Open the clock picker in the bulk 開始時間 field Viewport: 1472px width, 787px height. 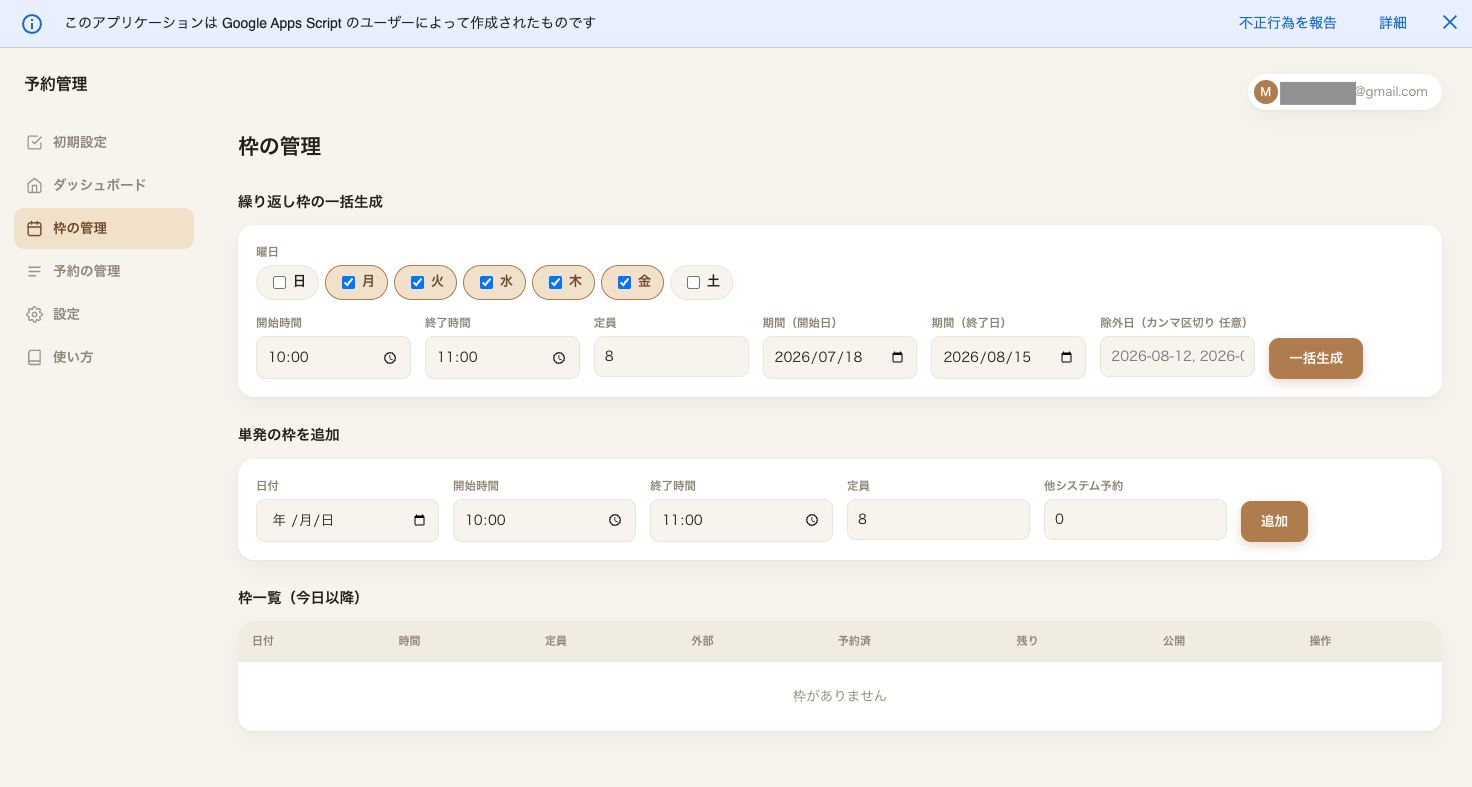390,357
